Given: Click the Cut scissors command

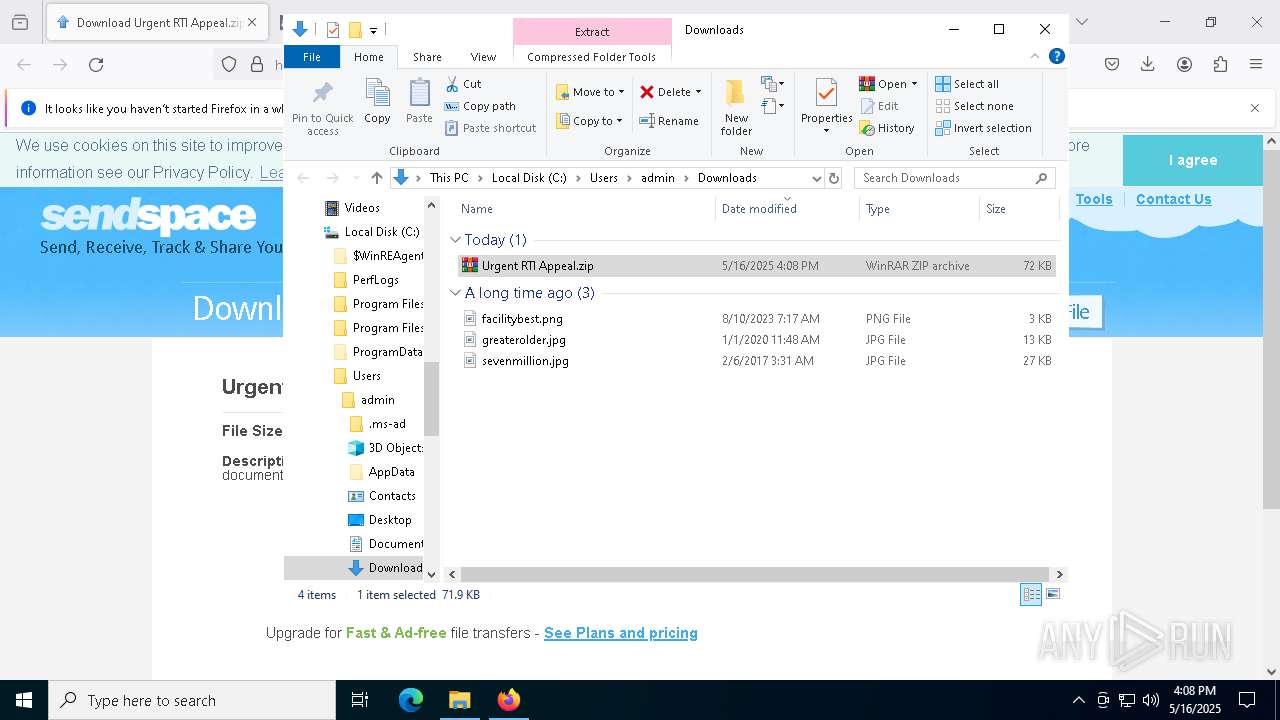Looking at the screenshot, I should coord(463,84).
